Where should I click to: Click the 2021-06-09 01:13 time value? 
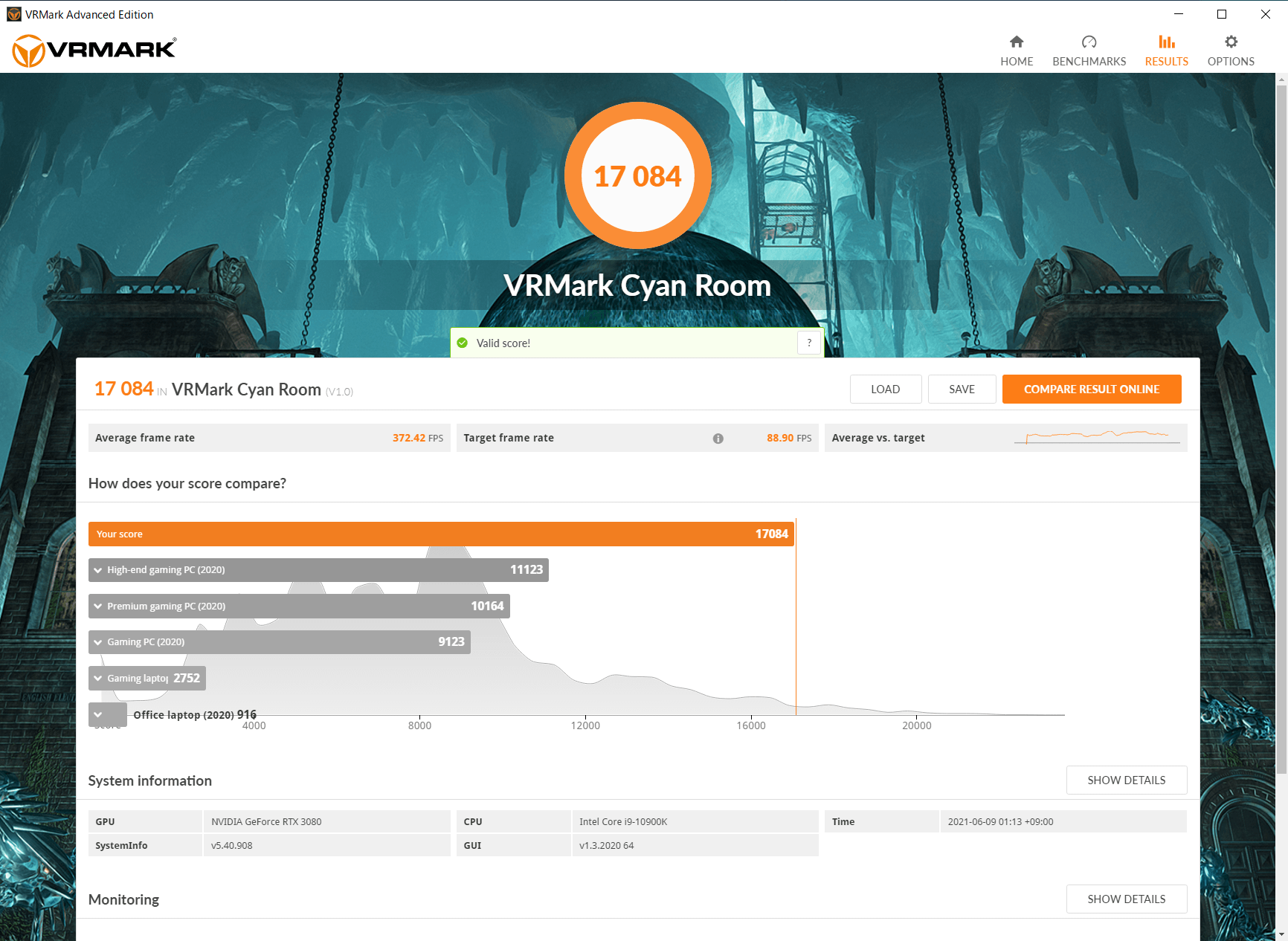coord(1000,822)
